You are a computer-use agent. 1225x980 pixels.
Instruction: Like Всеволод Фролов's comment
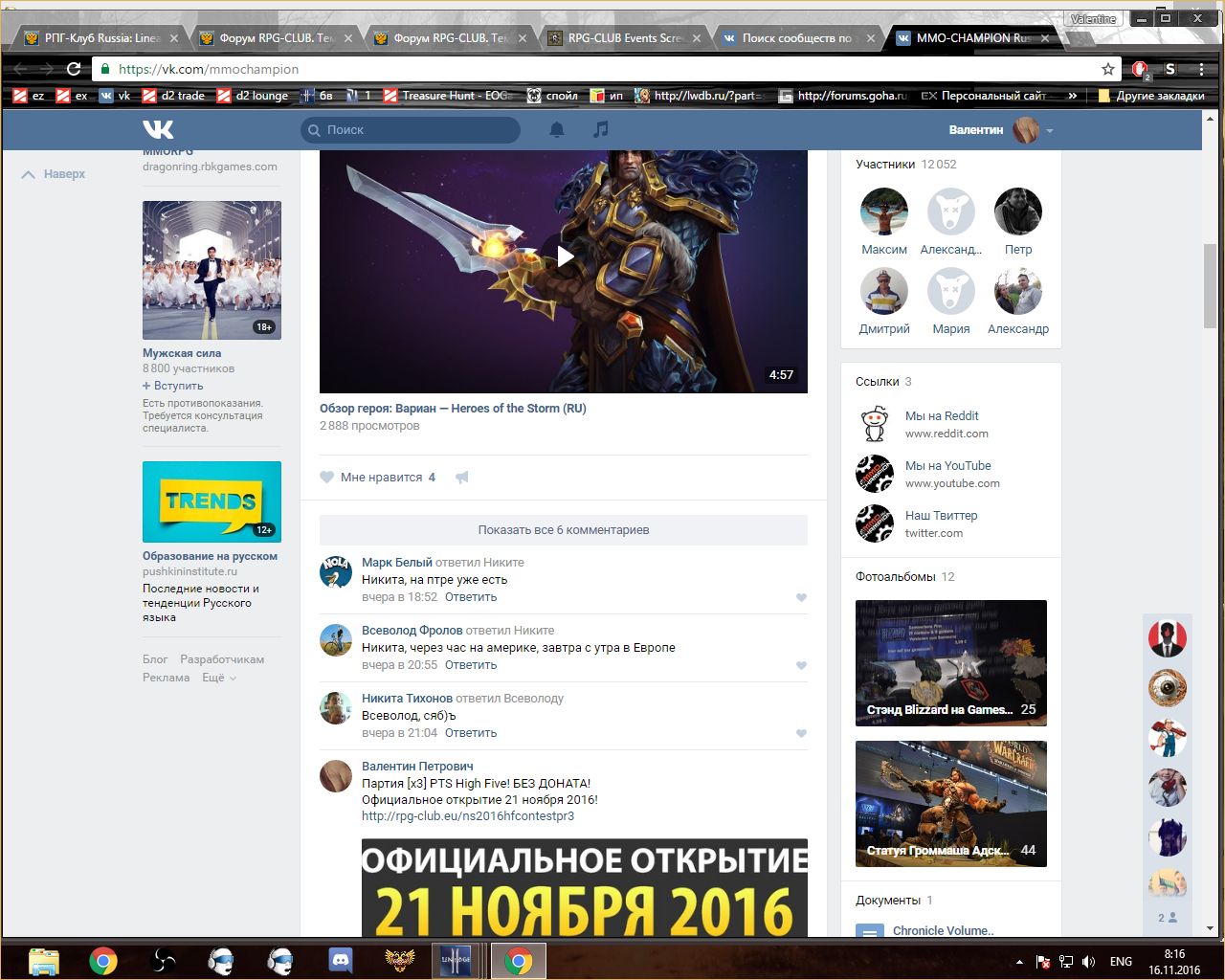click(802, 665)
